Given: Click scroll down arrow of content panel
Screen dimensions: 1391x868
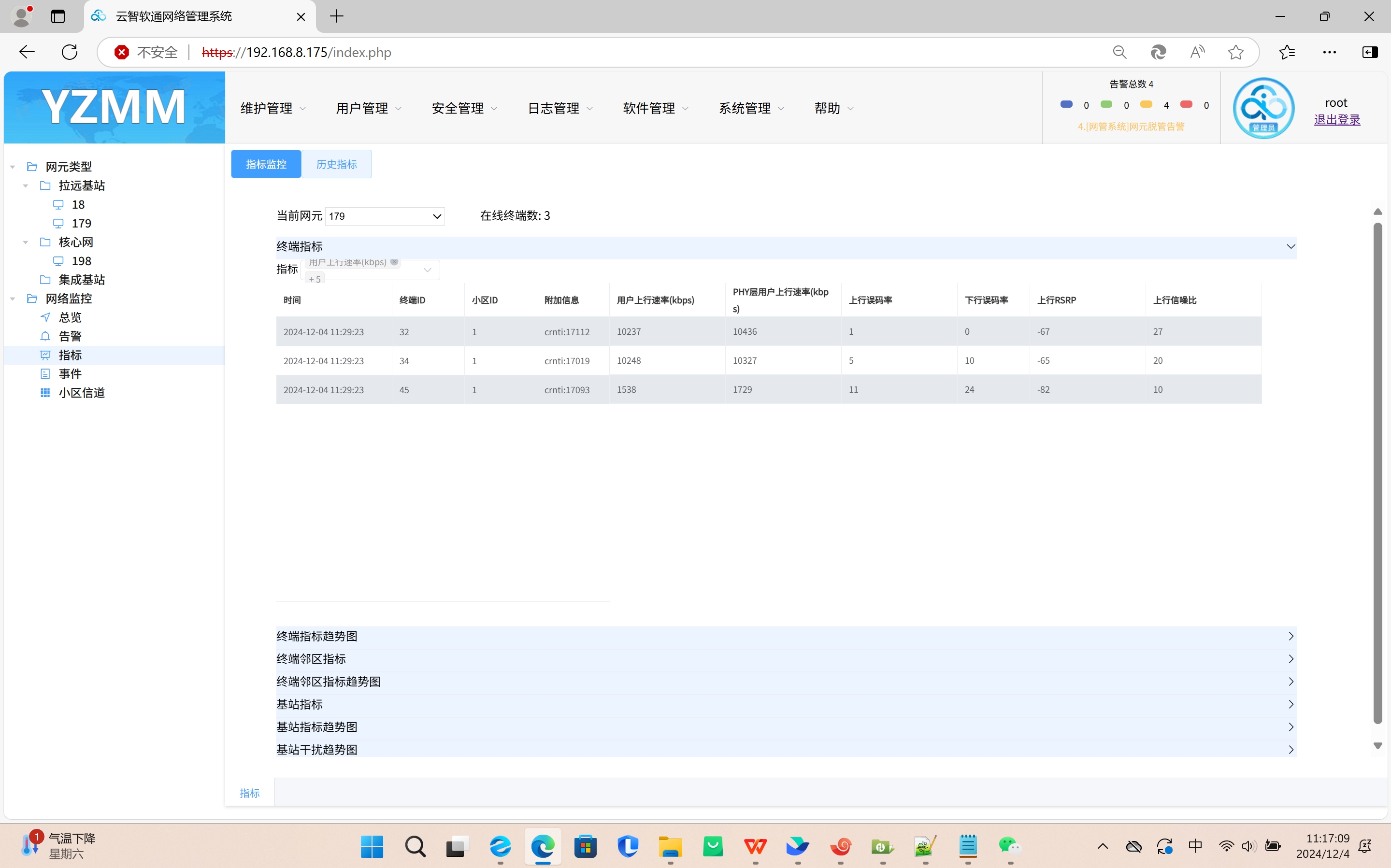Looking at the screenshot, I should [x=1377, y=746].
